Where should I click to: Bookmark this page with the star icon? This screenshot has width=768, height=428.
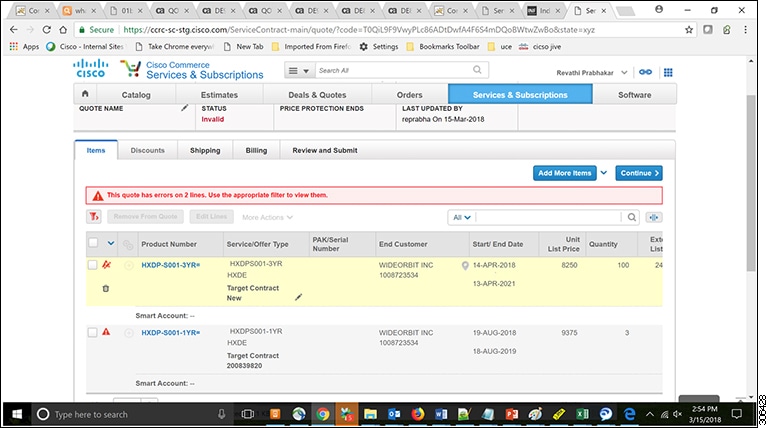pos(689,30)
